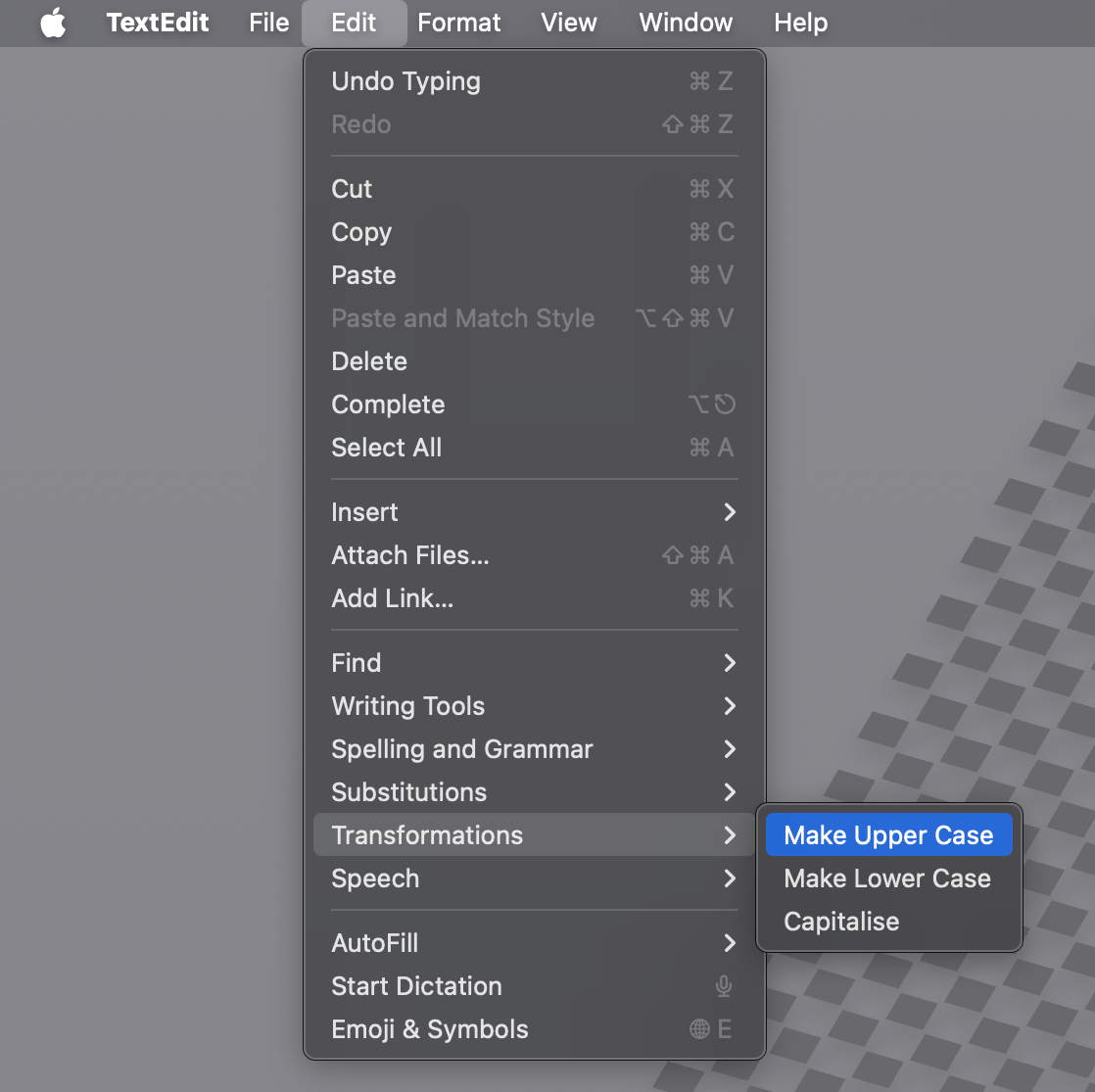Image resolution: width=1095 pixels, height=1092 pixels.
Task: Choose Attach Files…
Action: (x=410, y=555)
